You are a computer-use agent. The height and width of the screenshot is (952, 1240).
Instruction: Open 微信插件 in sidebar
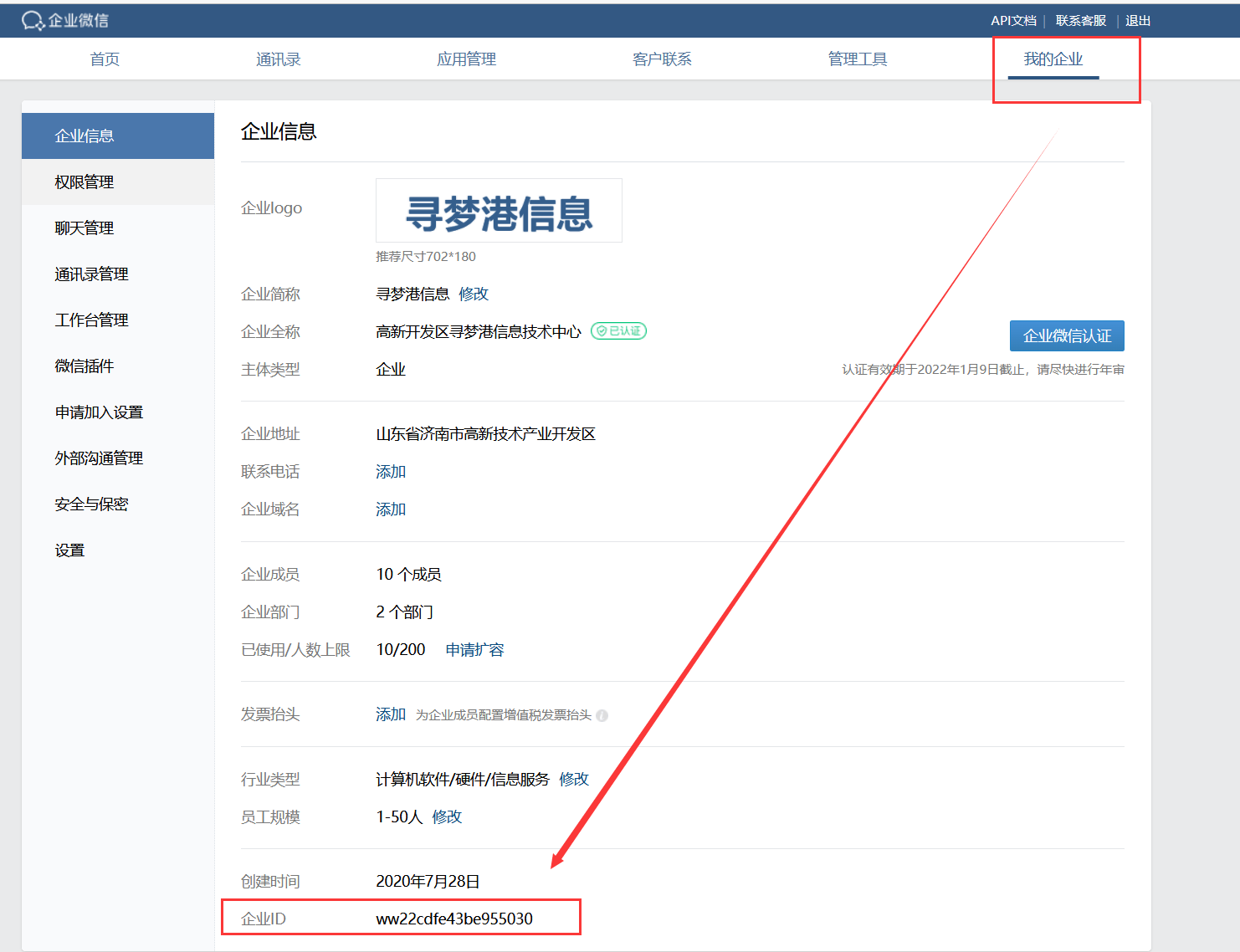click(x=118, y=366)
